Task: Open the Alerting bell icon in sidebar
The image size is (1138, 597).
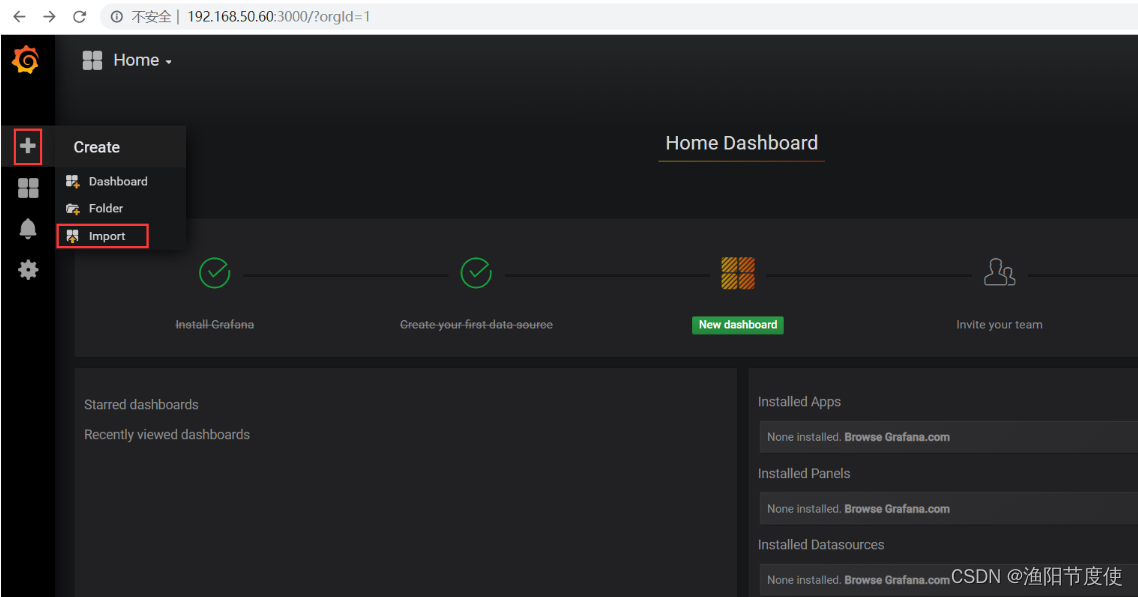Action: 28,228
